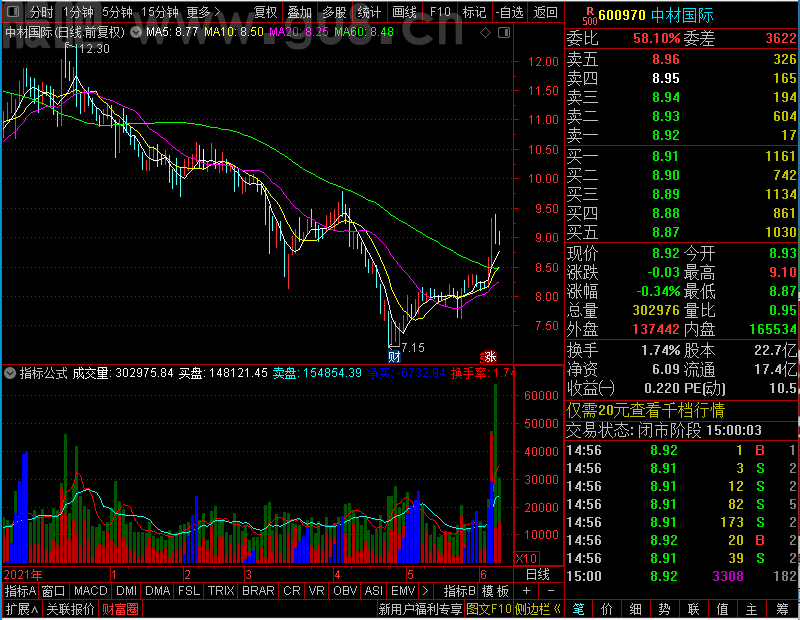Select the 值 value tab
The height and width of the screenshot is (620, 800).
pos(722,609)
